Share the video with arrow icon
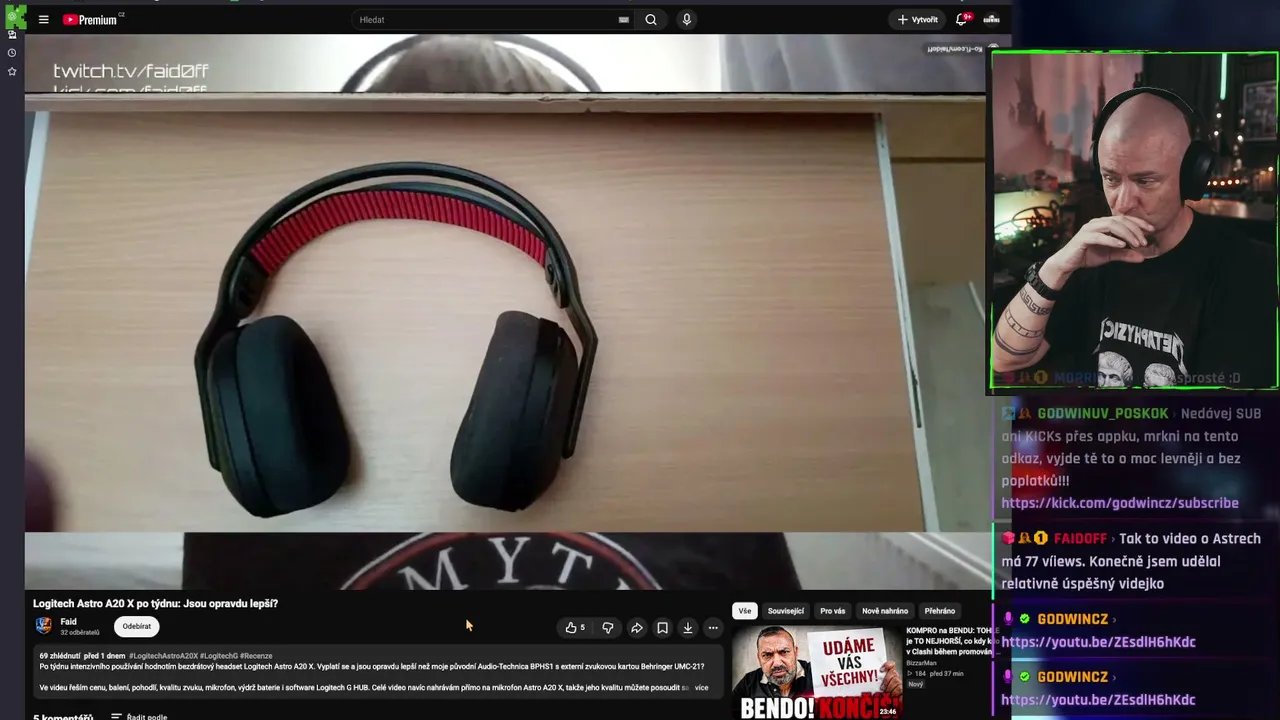 [x=636, y=628]
